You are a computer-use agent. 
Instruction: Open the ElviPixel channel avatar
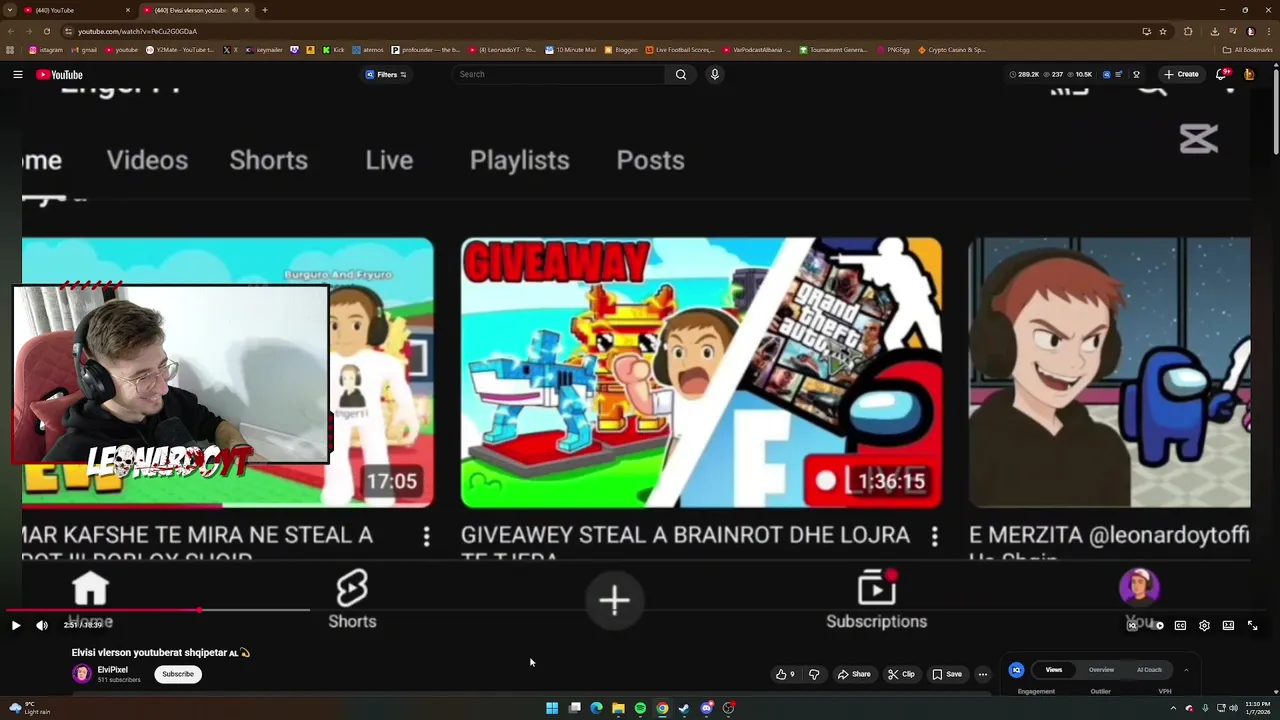point(81,674)
